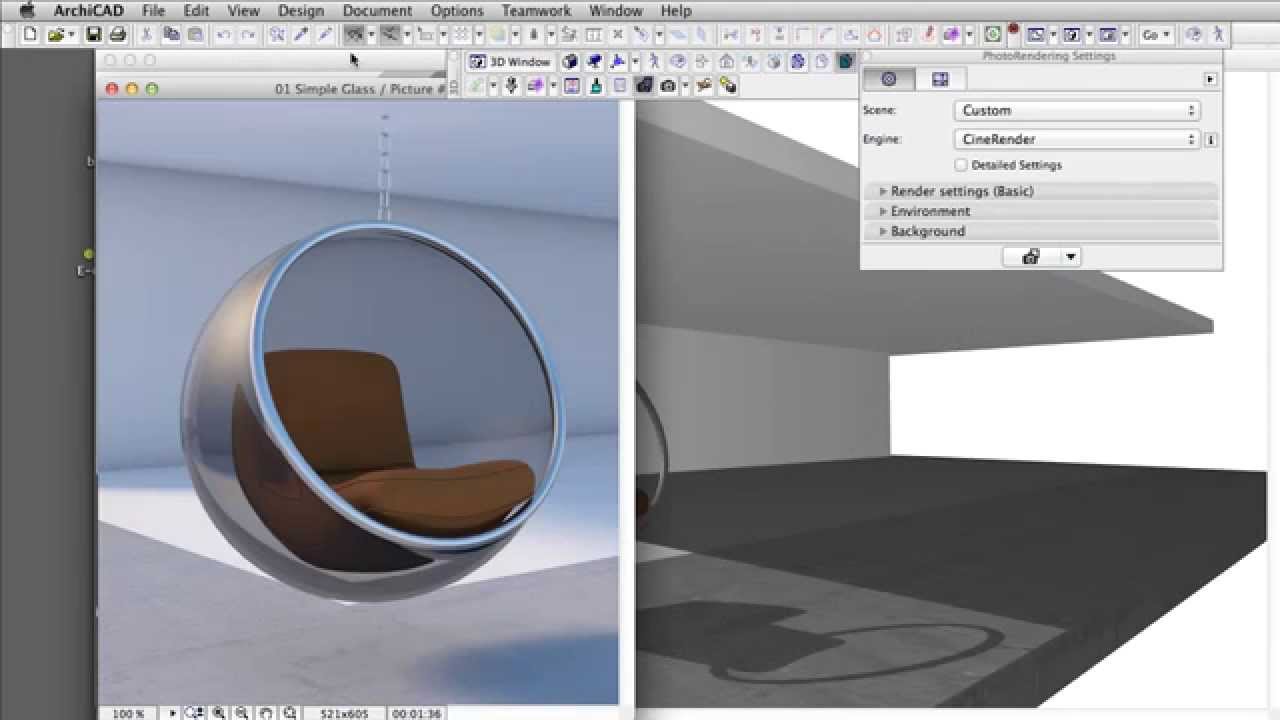Image resolution: width=1280 pixels, height=720 pixels.
Task: Enable the Detailed Settings checkbox
Action: [x=961, y=165]
